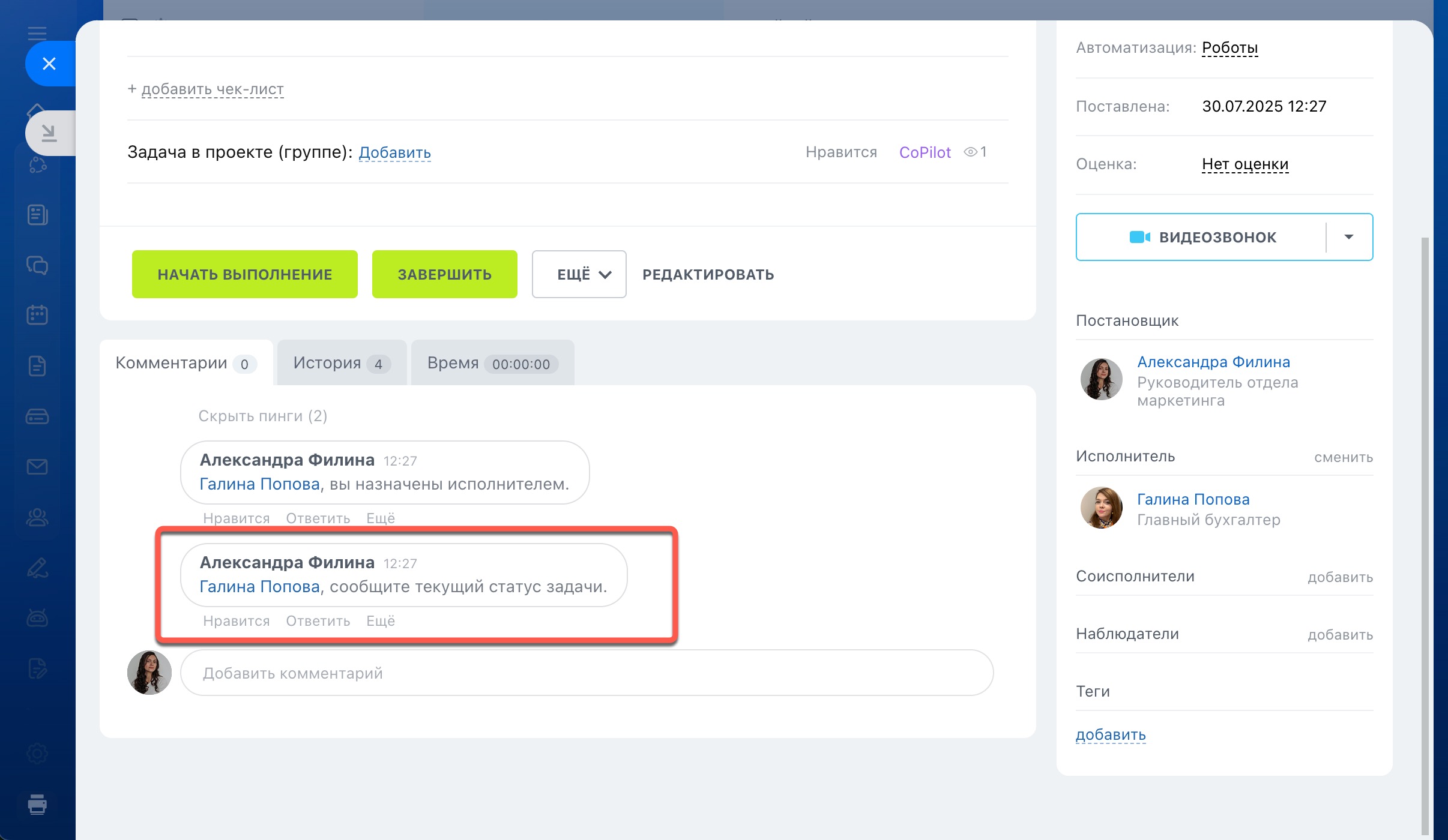Screen dimensions: 1448x840
Task: Click the printer icon at the sidebar bottom
Action: [37, 804]
